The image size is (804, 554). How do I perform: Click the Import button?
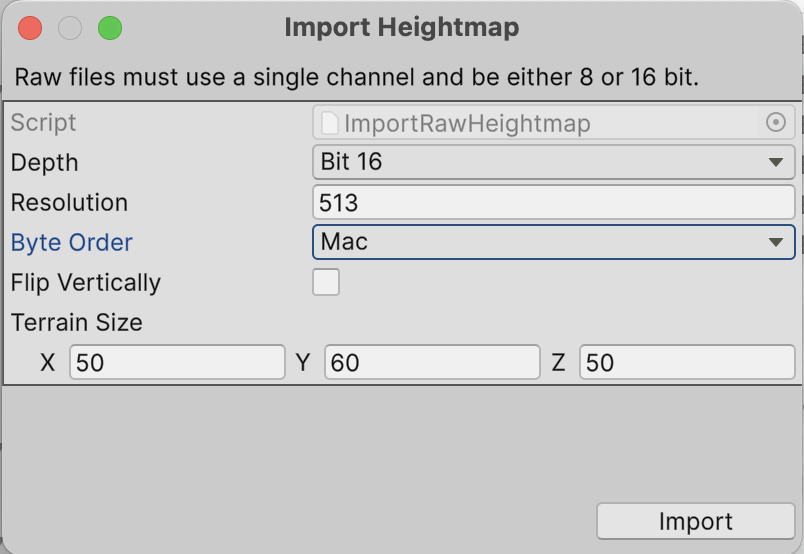coord(695,521)
